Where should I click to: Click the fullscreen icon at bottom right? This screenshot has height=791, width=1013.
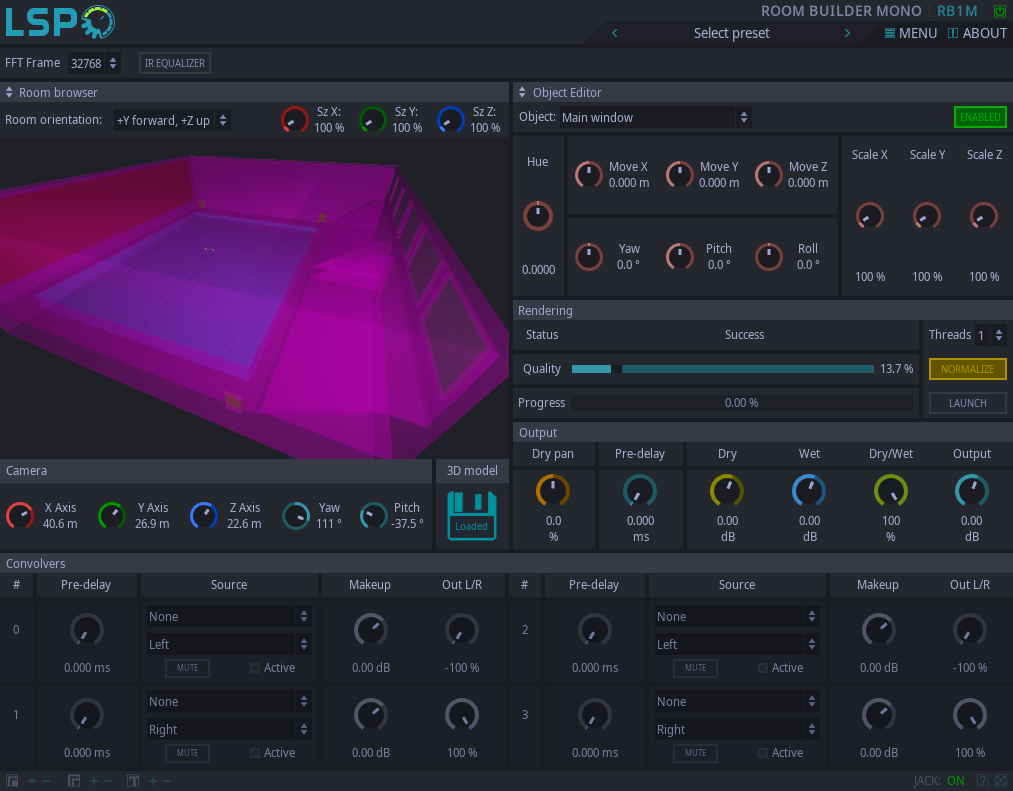tap(1001, 780)
